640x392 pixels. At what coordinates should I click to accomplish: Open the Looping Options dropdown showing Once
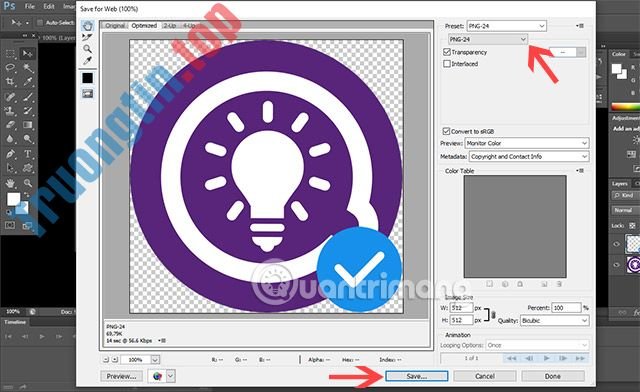(537, 345)
